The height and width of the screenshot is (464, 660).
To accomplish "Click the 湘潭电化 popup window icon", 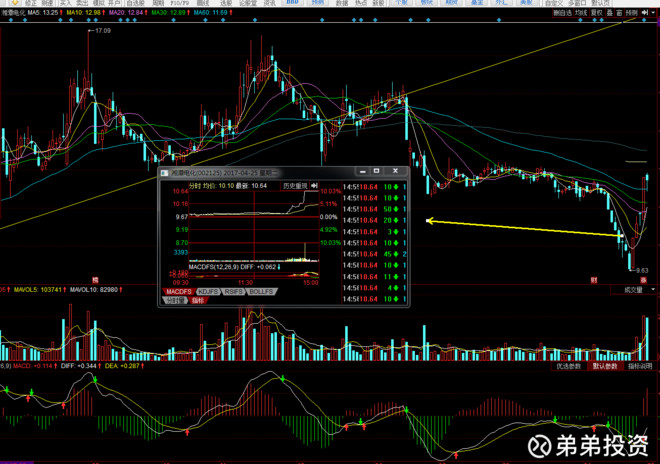I will pyautogui.click(x=165, y=173).
